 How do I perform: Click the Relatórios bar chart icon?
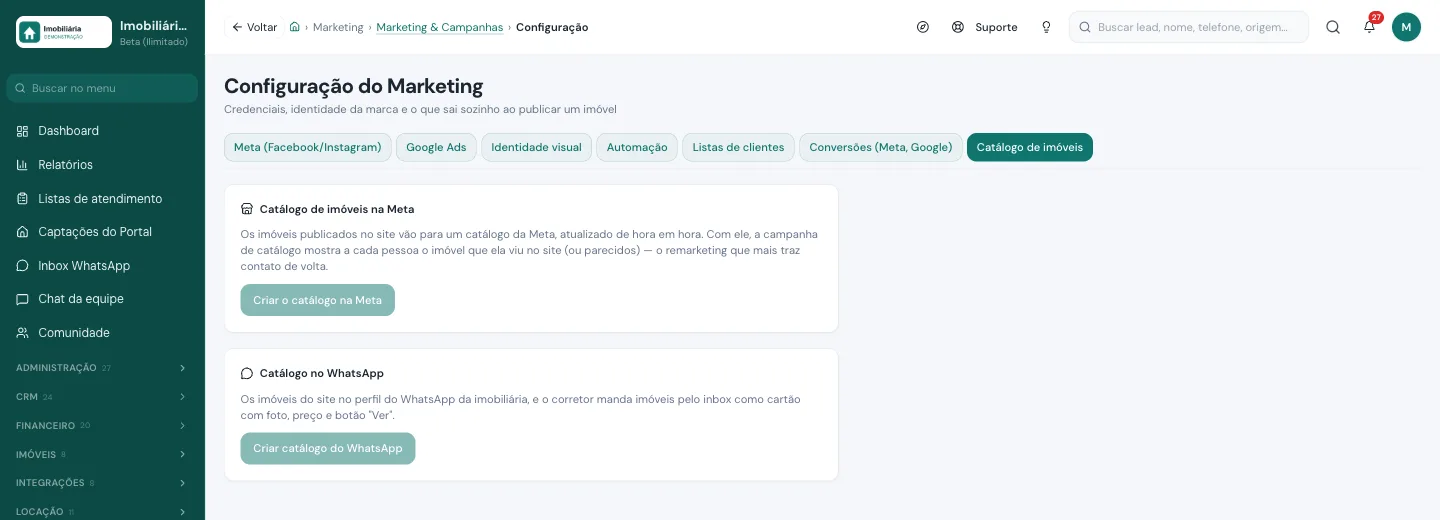(x=22, y=165)
